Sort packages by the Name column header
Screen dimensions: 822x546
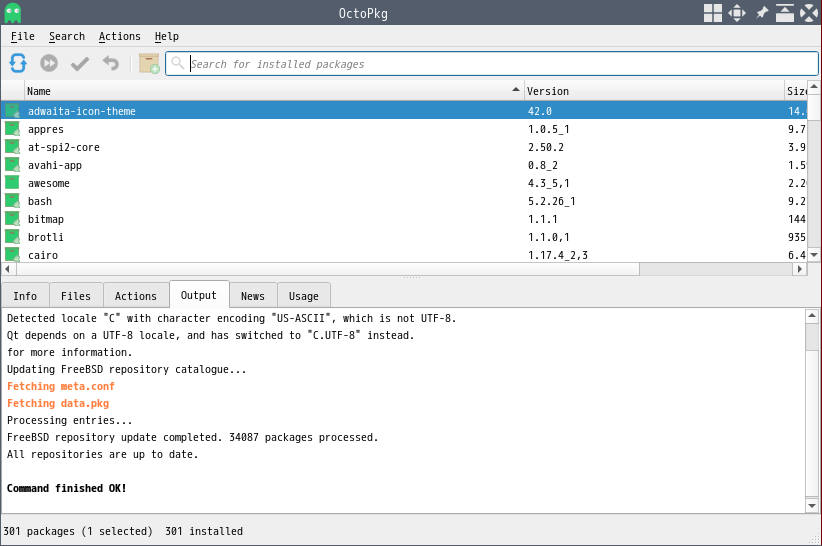tap(274, 91)
